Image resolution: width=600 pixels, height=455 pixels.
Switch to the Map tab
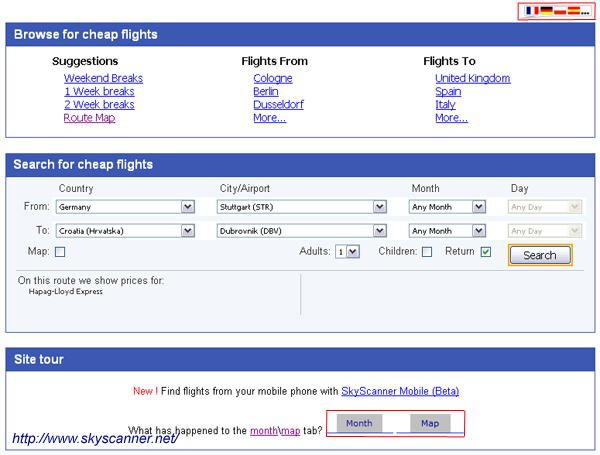[x=430, y=423]
